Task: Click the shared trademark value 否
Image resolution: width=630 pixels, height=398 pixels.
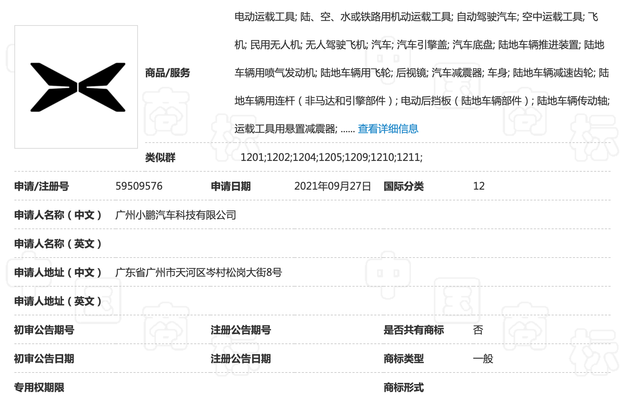Action: click(478, 330)
